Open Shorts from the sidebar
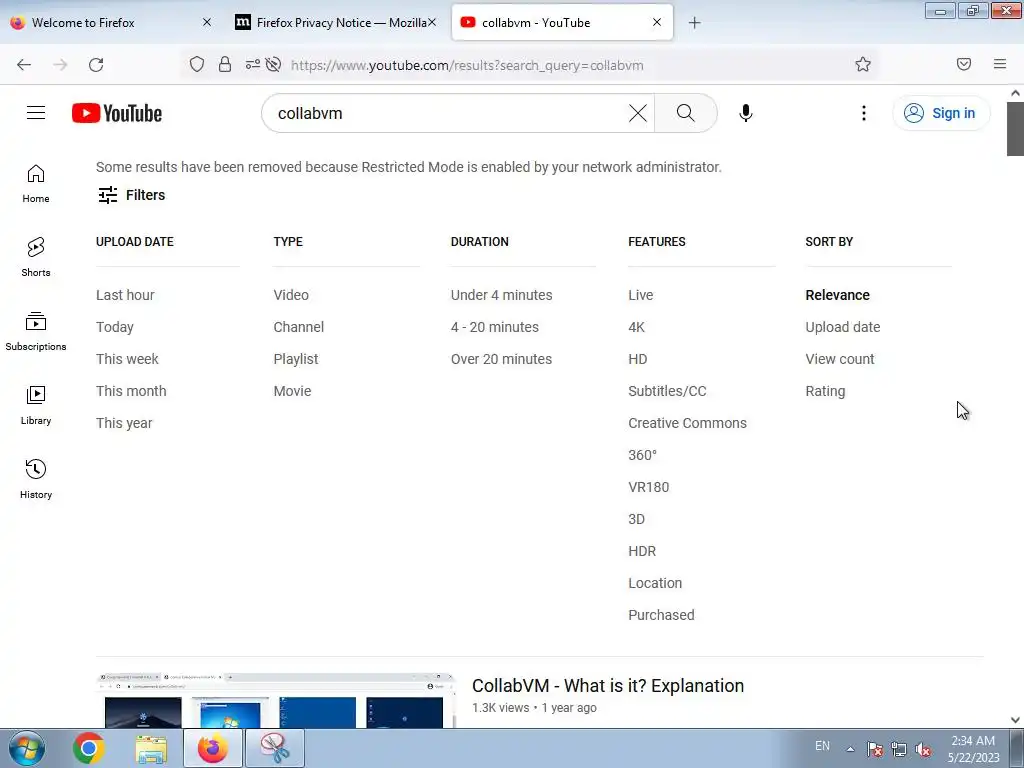Screen dimensions: 1024x768 (36, 257)
